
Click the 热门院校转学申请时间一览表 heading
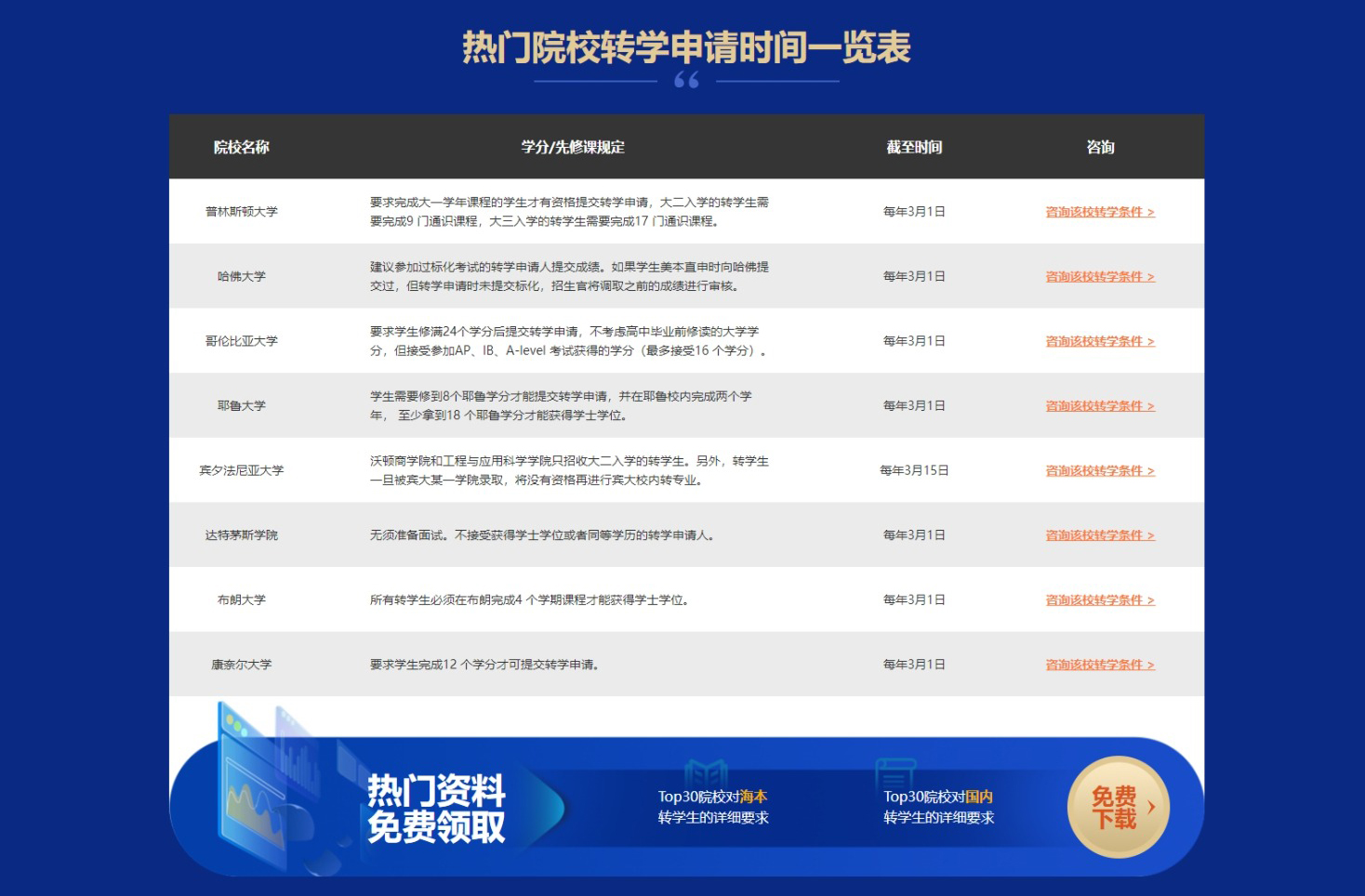[x=686, y=47]
